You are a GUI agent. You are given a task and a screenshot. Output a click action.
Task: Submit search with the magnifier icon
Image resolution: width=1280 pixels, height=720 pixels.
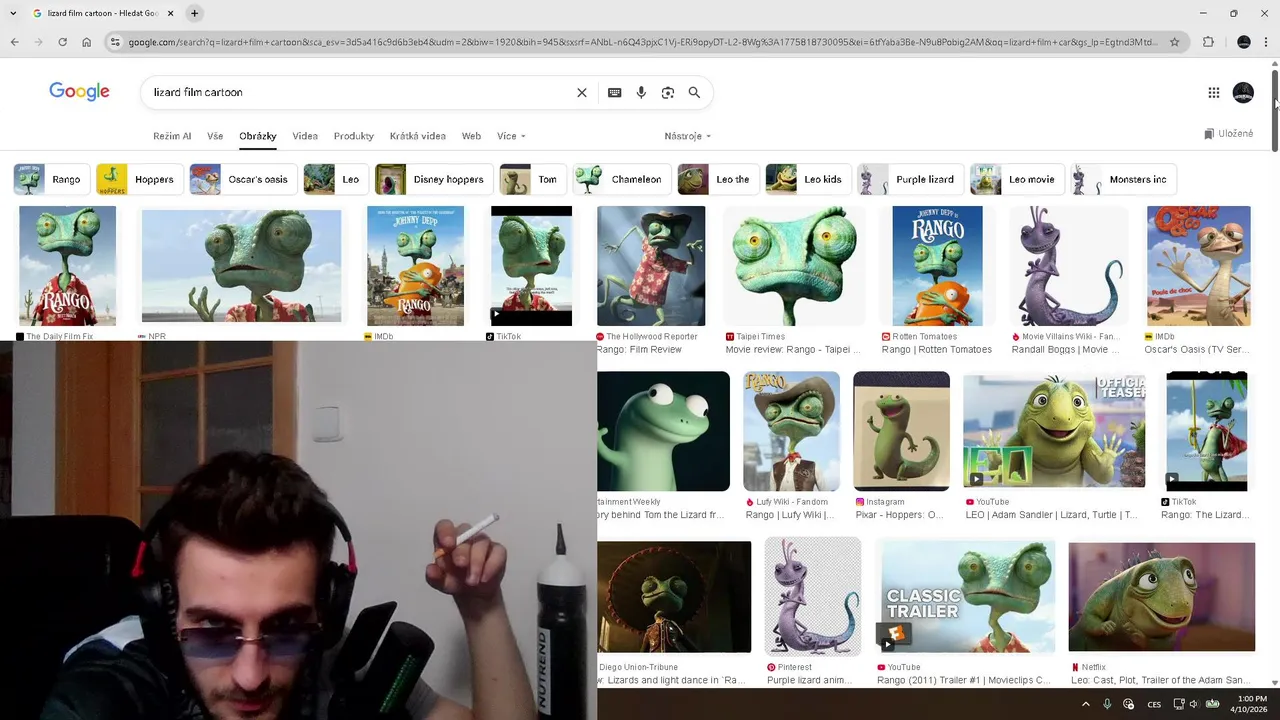click(694, 92)
